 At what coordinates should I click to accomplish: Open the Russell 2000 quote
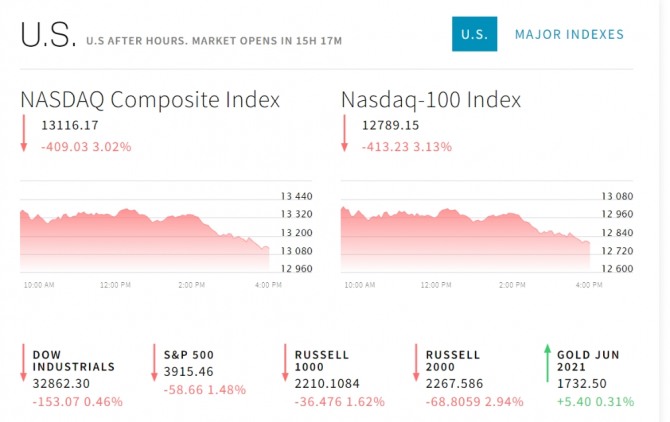point(453,361)
